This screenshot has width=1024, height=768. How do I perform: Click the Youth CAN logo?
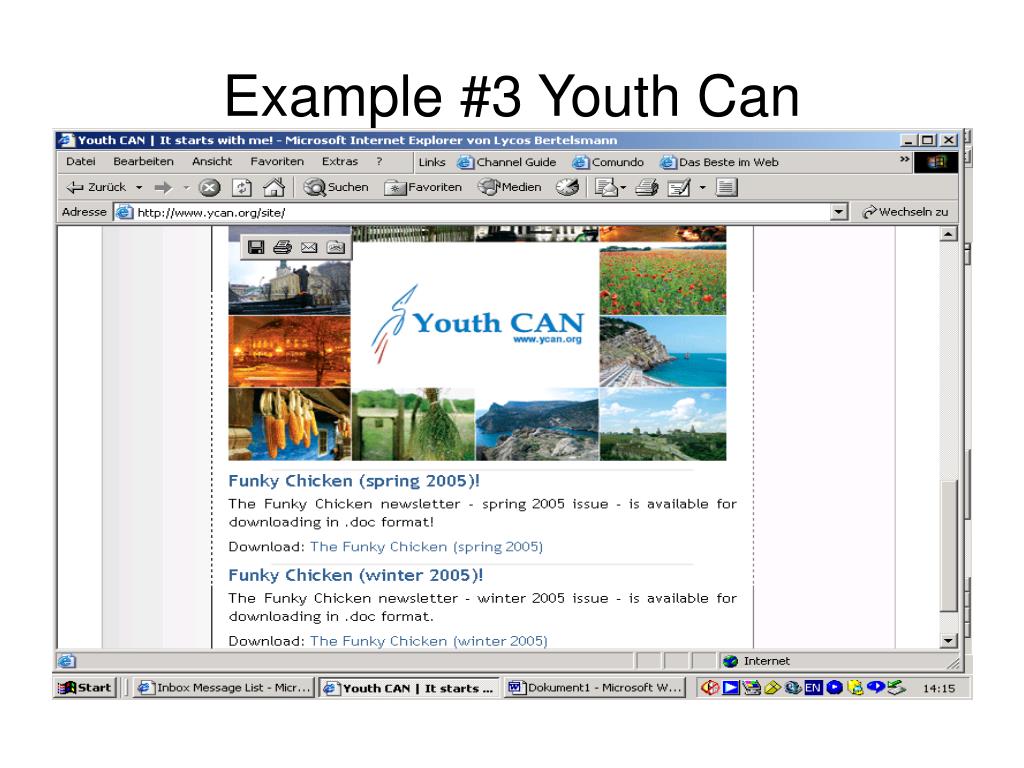click(x=476, y=323)
